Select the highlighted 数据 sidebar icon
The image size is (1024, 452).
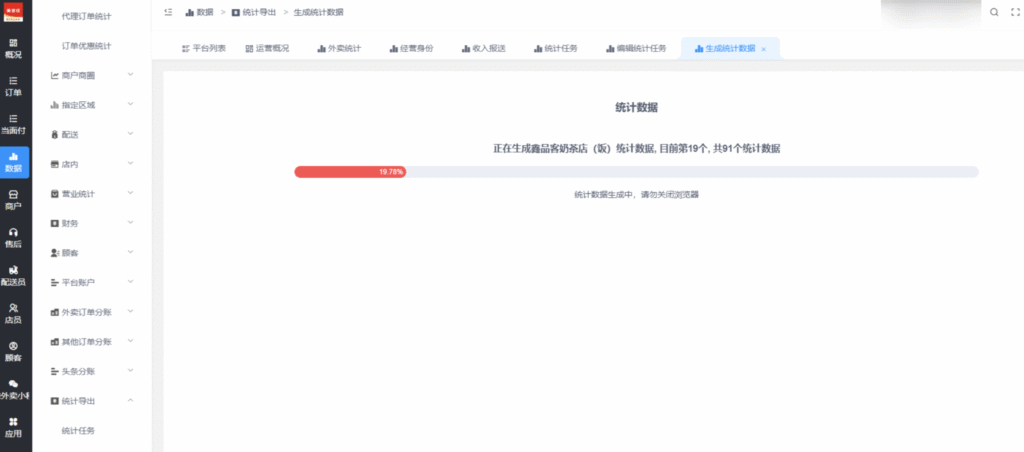pos(14,162)
